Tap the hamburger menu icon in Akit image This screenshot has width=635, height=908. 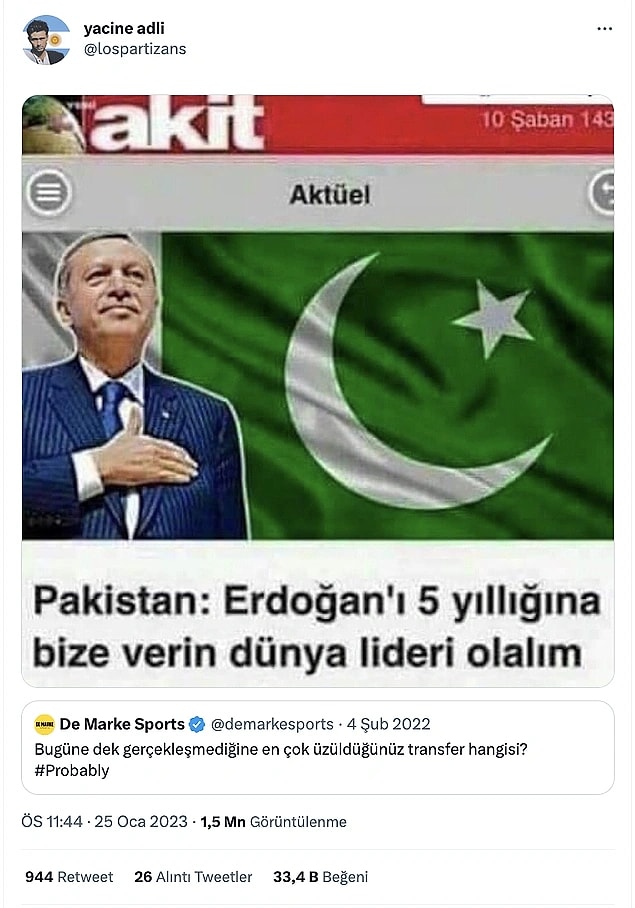[x=49, y=193]
